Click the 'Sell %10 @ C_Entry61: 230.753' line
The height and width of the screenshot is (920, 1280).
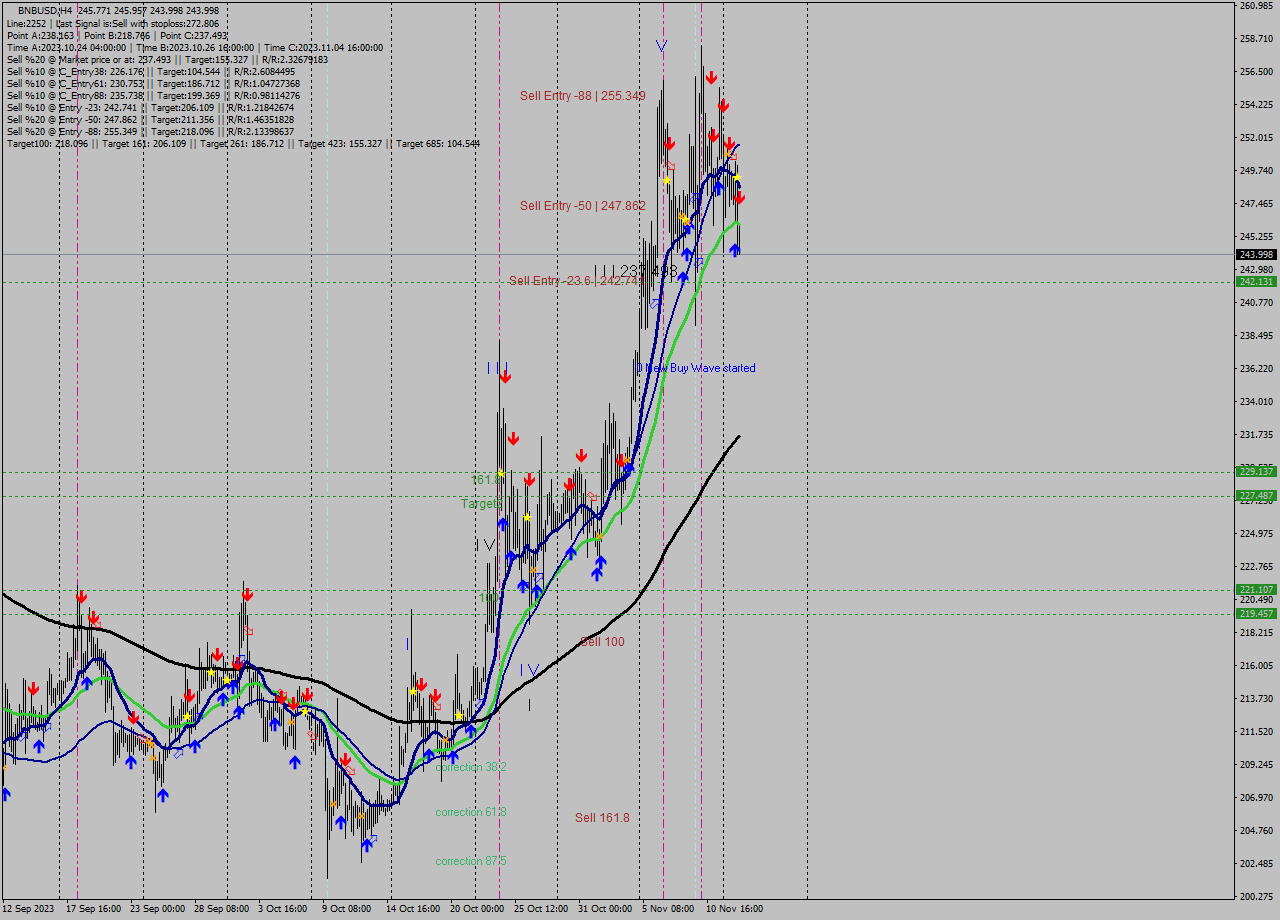pos(151,83)
